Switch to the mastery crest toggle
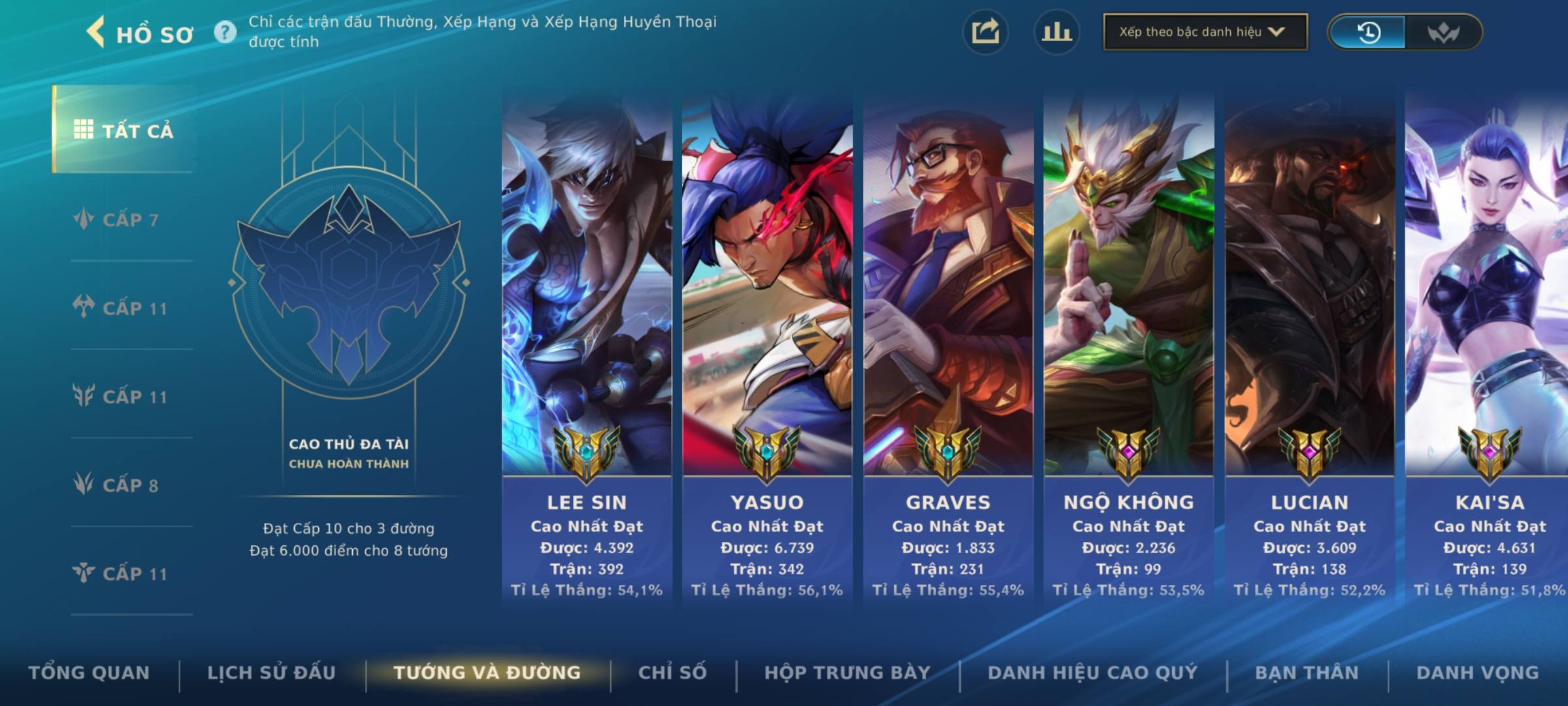This screenshot has height=706, width=1568. point(1443,32)
